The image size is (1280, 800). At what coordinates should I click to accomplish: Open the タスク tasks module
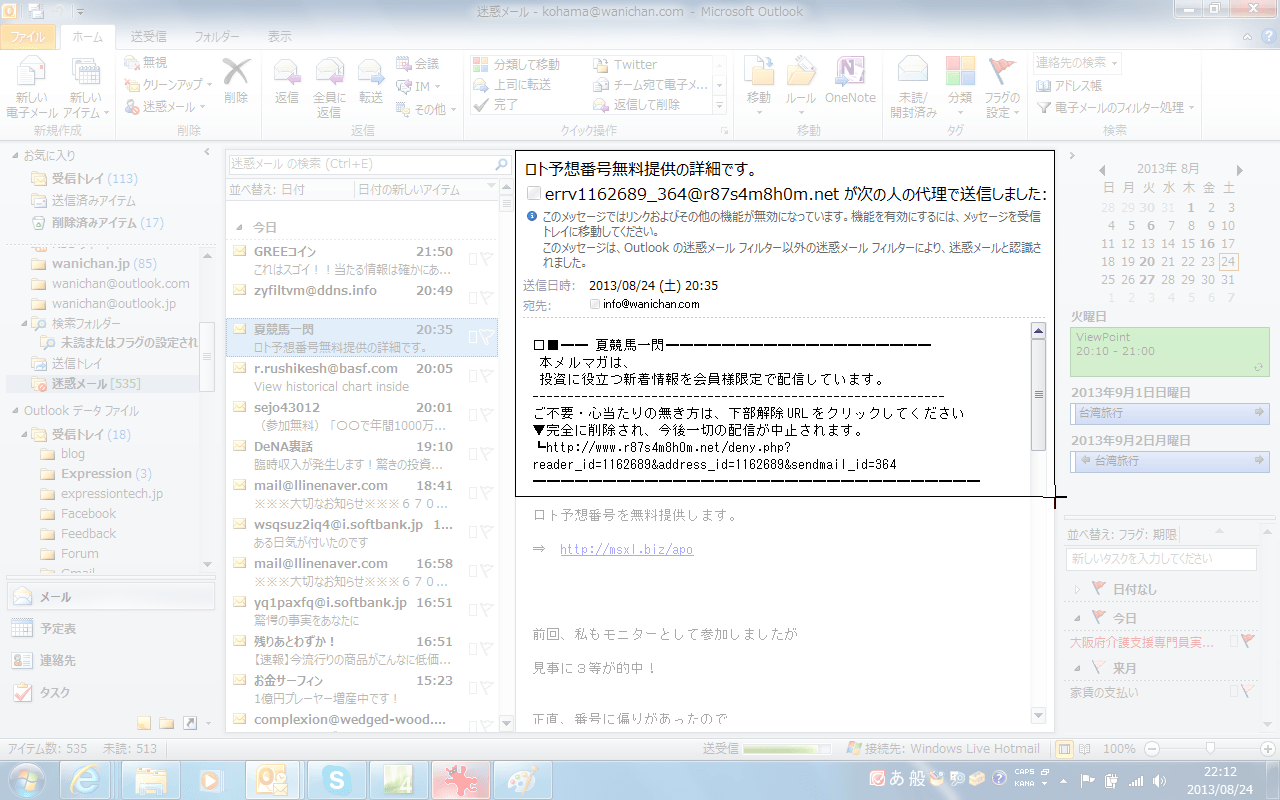[110, 692]
